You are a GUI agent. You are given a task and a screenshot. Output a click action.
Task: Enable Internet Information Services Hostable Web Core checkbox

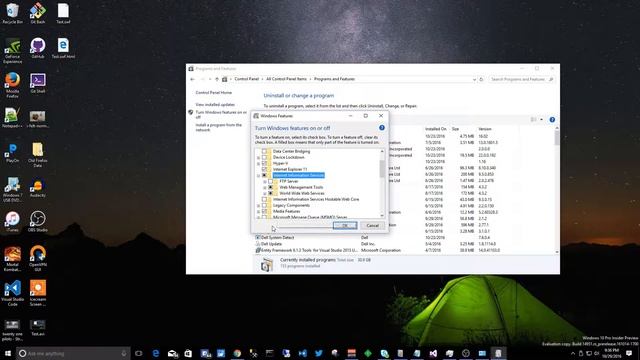(264, 199)
